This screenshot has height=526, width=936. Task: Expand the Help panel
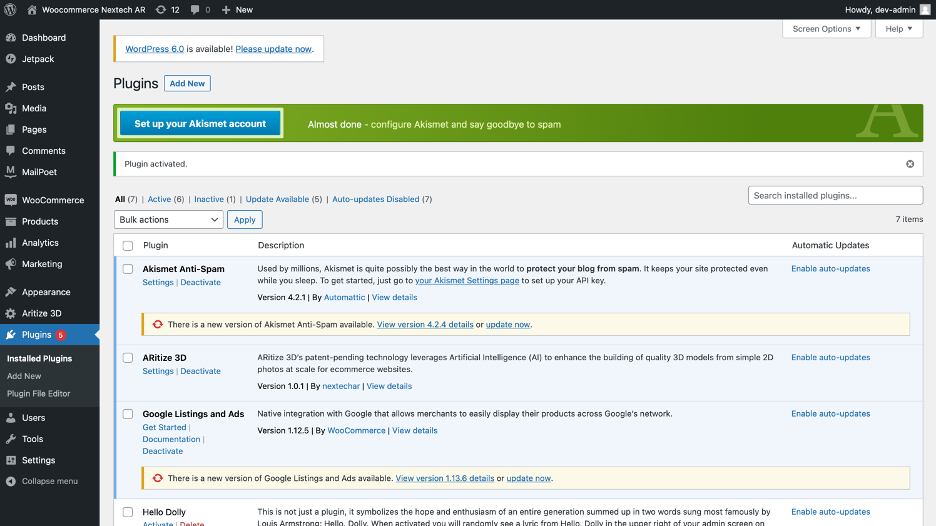pos(898,29)
